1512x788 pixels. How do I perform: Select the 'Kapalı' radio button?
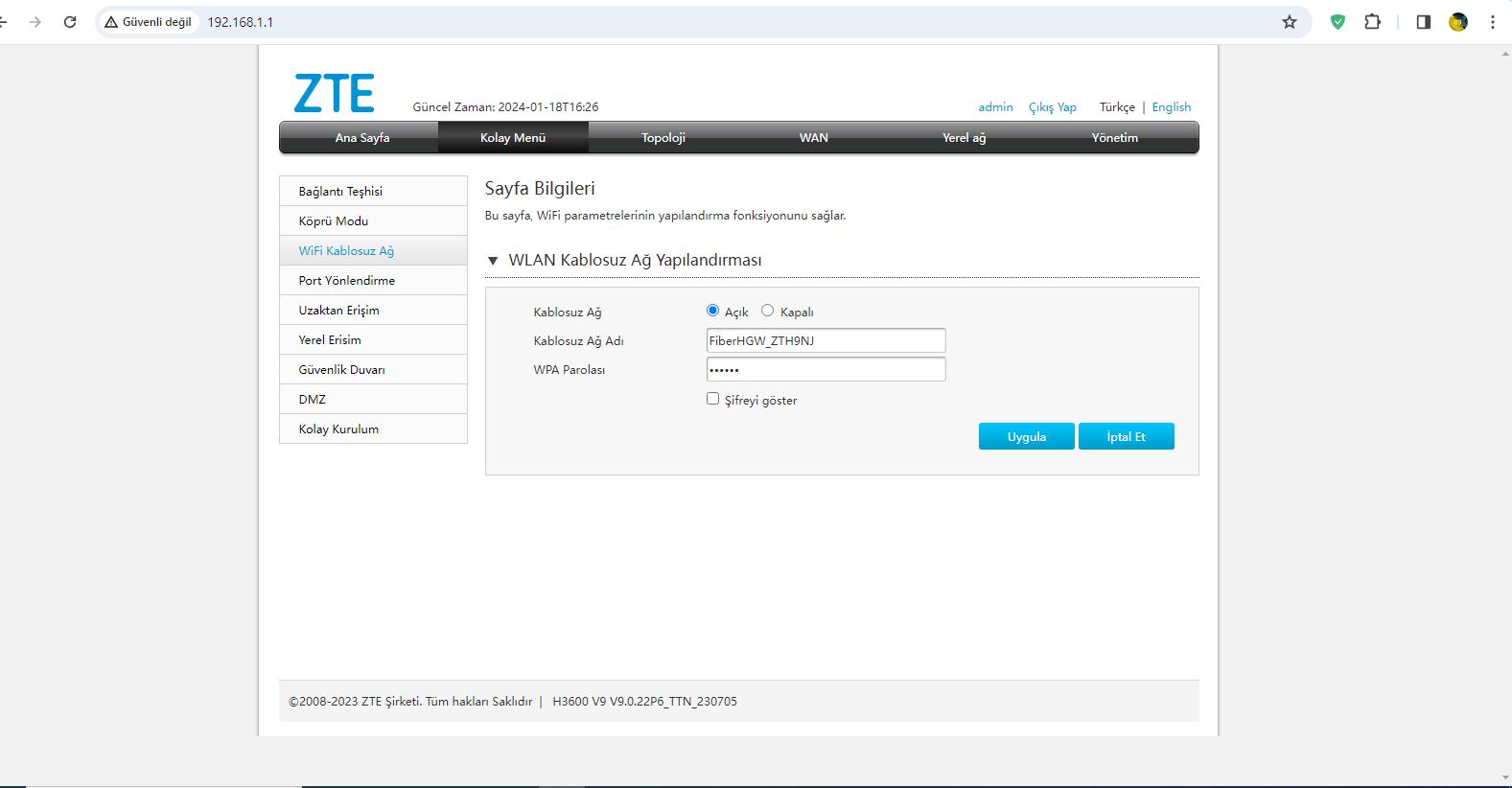pyautogui.click(x=767, y=311)
